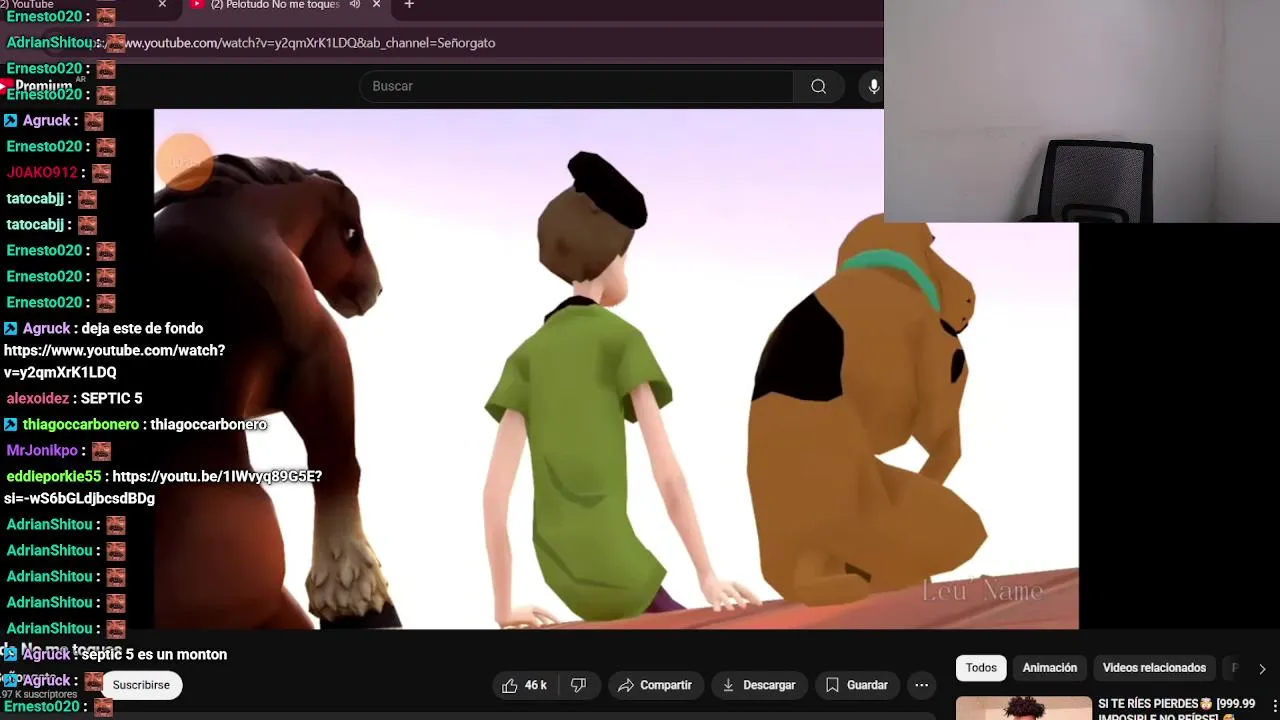
Task: Select the Todos filter chip
Action: [x=981, y=668]
